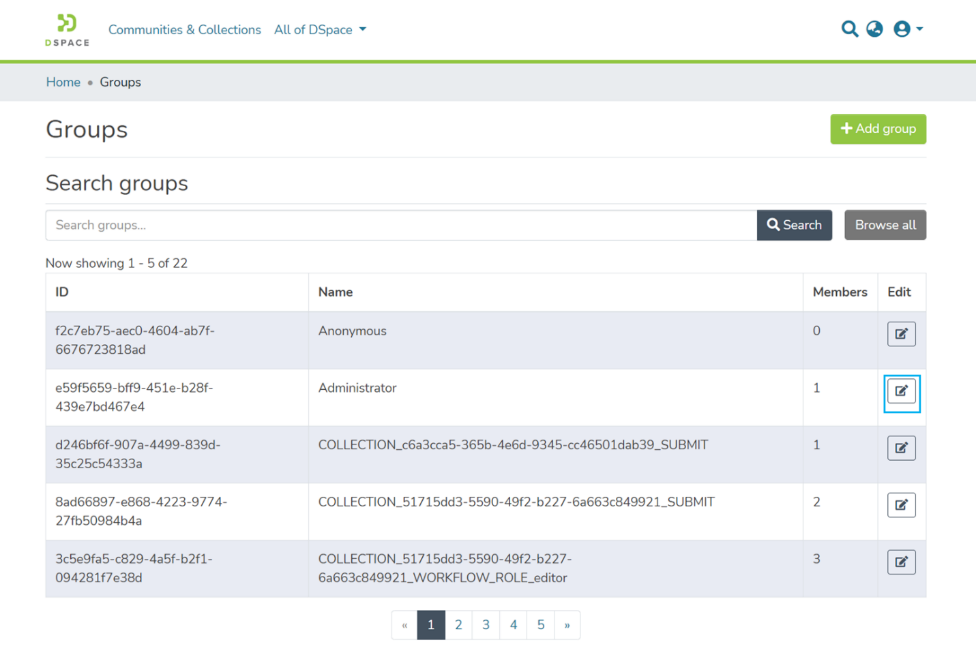This screenshot has width=976, height=655.
Task: Open Communities & Collections menu
Action: tap(184, 30)
